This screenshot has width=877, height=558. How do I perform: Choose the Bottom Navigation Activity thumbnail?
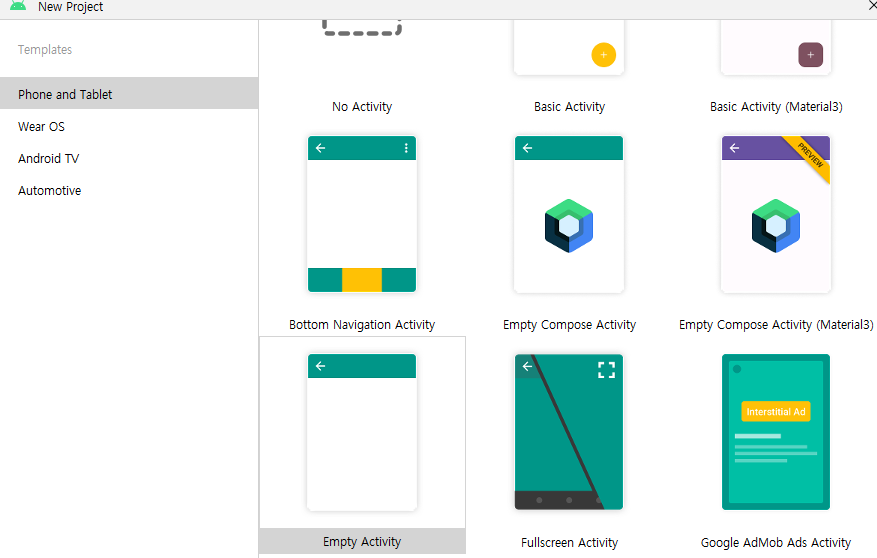362,214
